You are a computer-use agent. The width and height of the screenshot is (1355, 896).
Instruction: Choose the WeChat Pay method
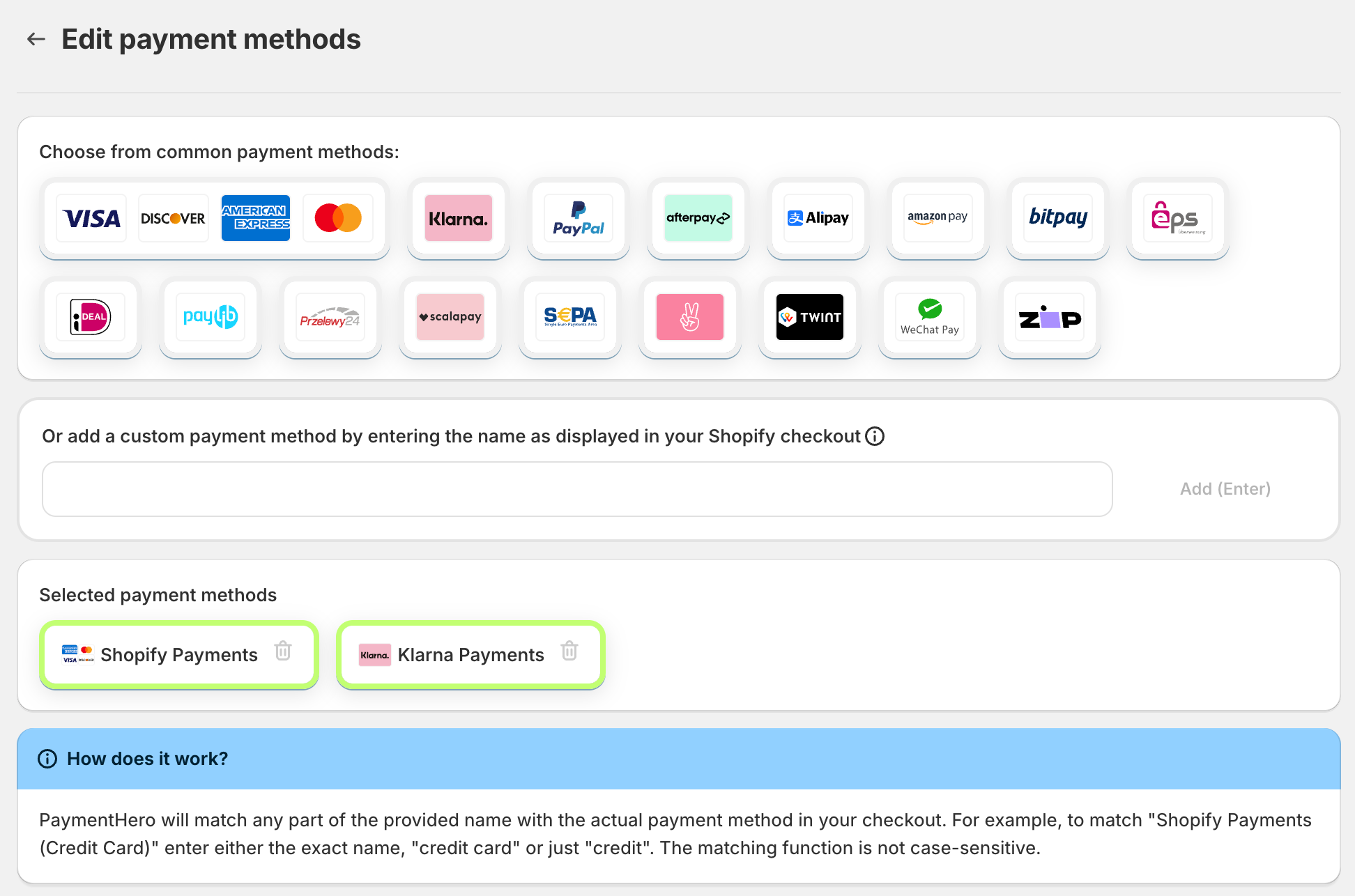click(x=930, y=317)
